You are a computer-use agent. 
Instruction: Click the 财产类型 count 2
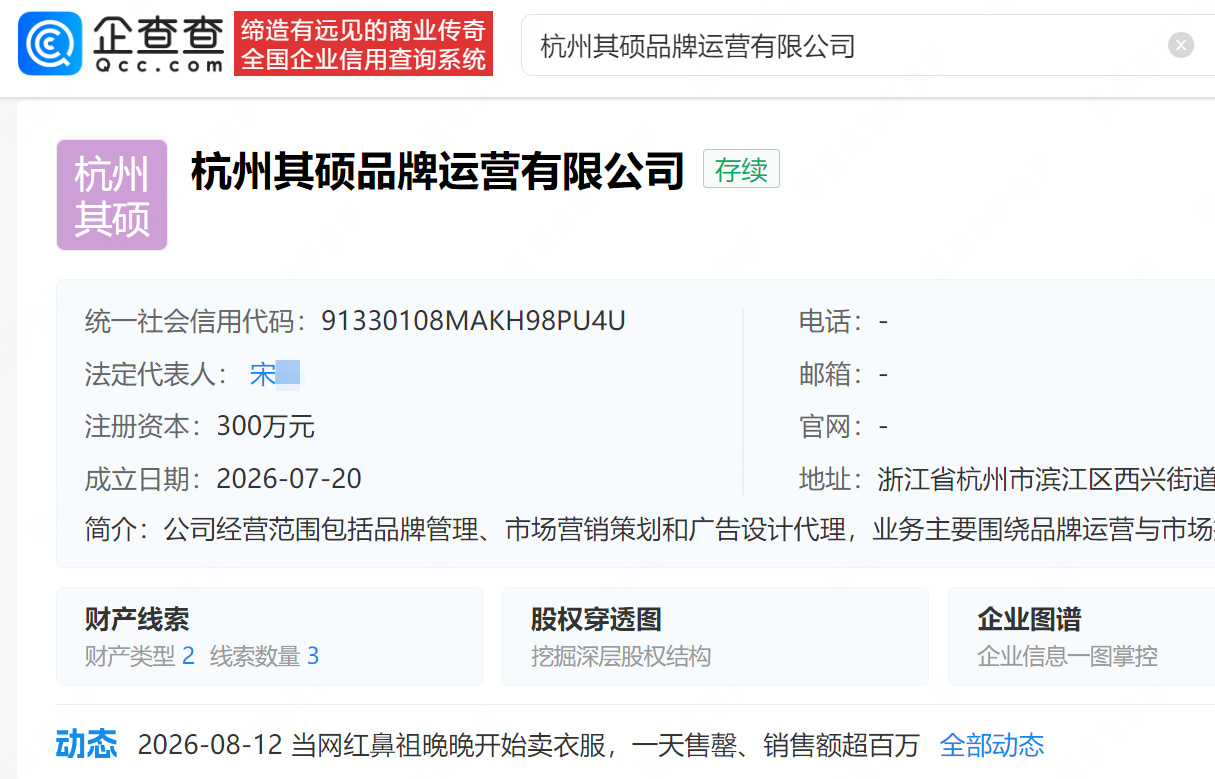coord(188,656)
